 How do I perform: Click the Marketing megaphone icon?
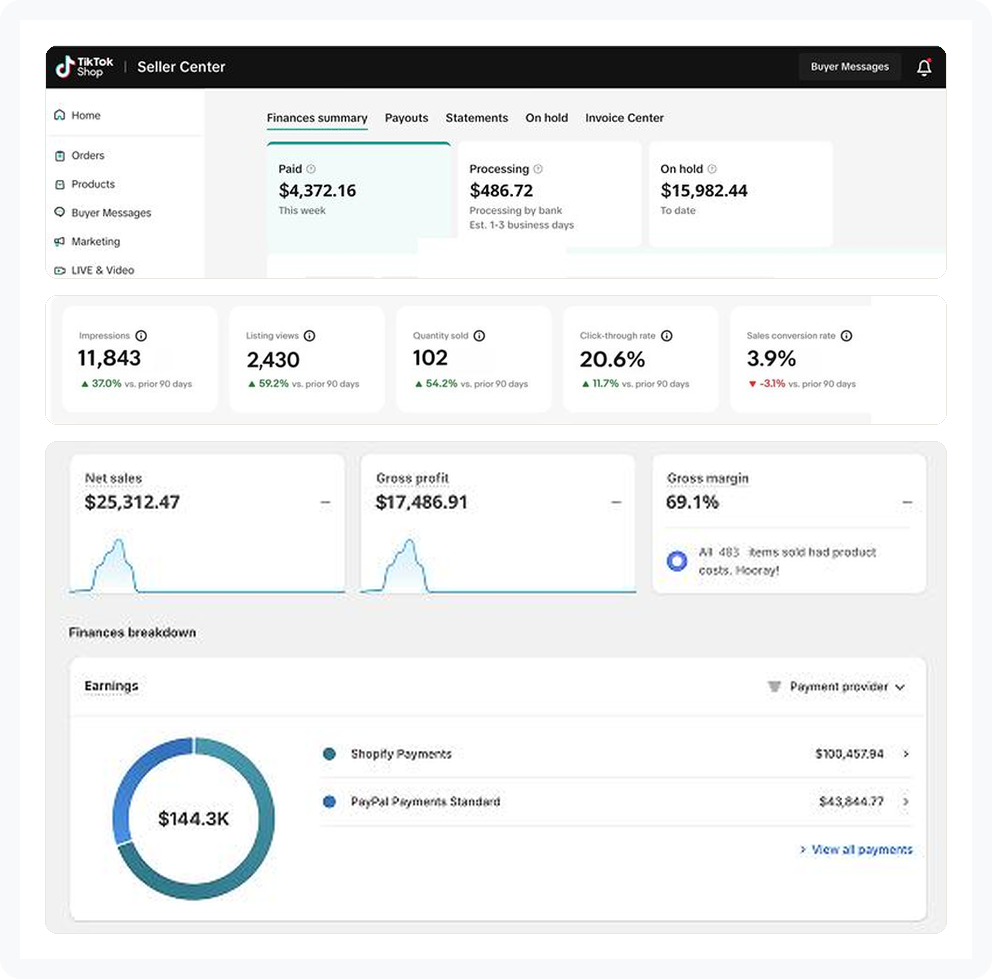click(x=59, y=241)
